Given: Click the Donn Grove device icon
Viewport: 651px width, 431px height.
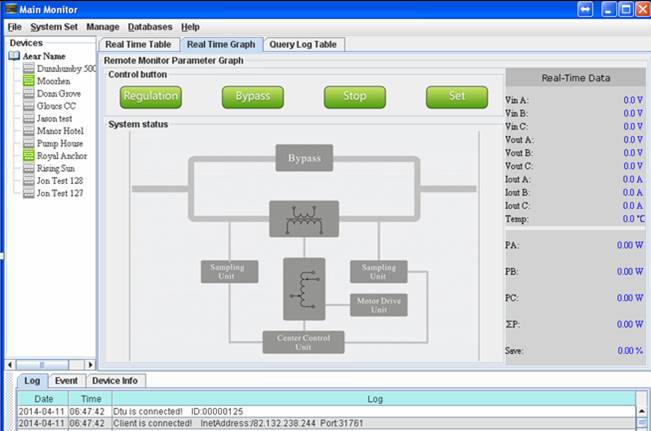Looking at the screenshot, I should 29,93.
